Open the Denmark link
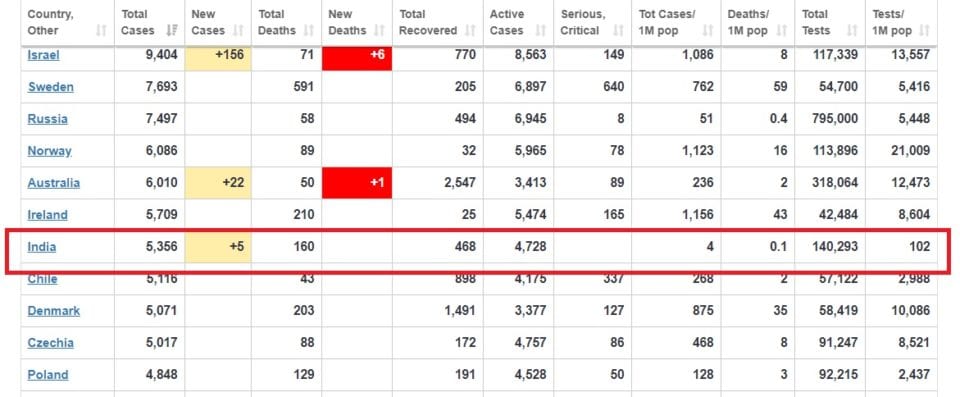 [x=53, y=311]
